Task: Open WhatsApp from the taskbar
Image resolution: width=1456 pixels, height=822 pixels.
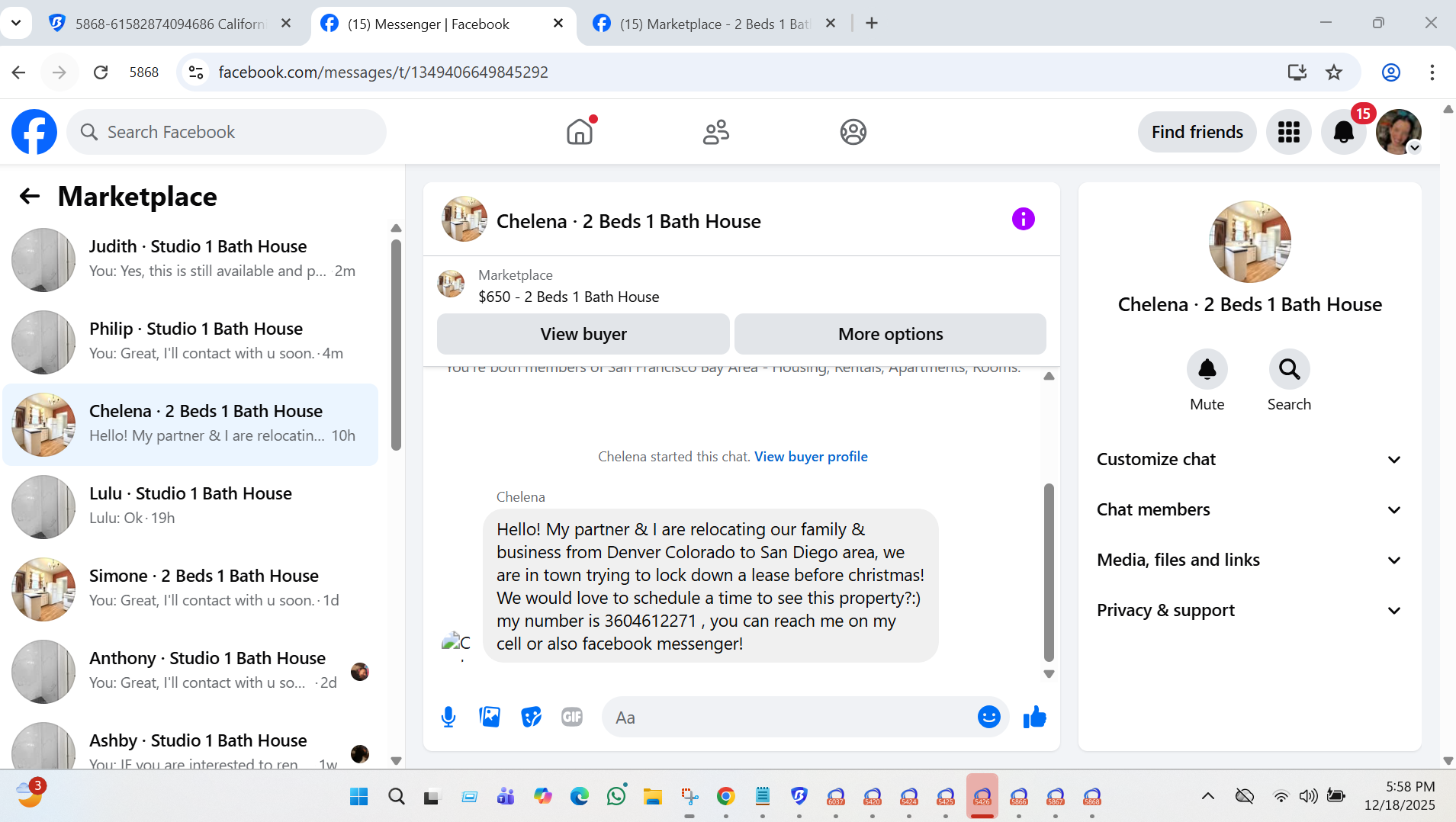Action: click(616, 797)
